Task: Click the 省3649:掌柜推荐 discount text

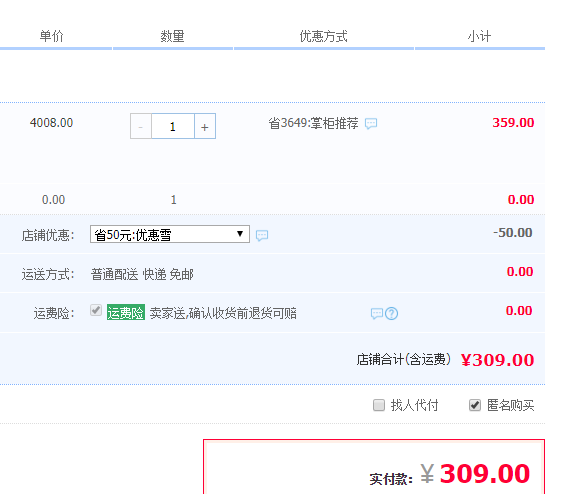Action: [x=313, y=123]
